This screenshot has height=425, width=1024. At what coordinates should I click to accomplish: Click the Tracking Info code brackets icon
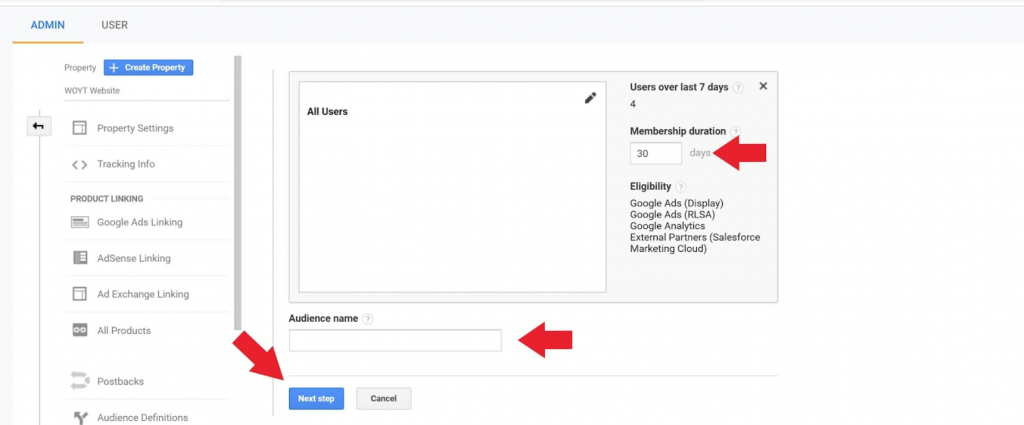80,165
